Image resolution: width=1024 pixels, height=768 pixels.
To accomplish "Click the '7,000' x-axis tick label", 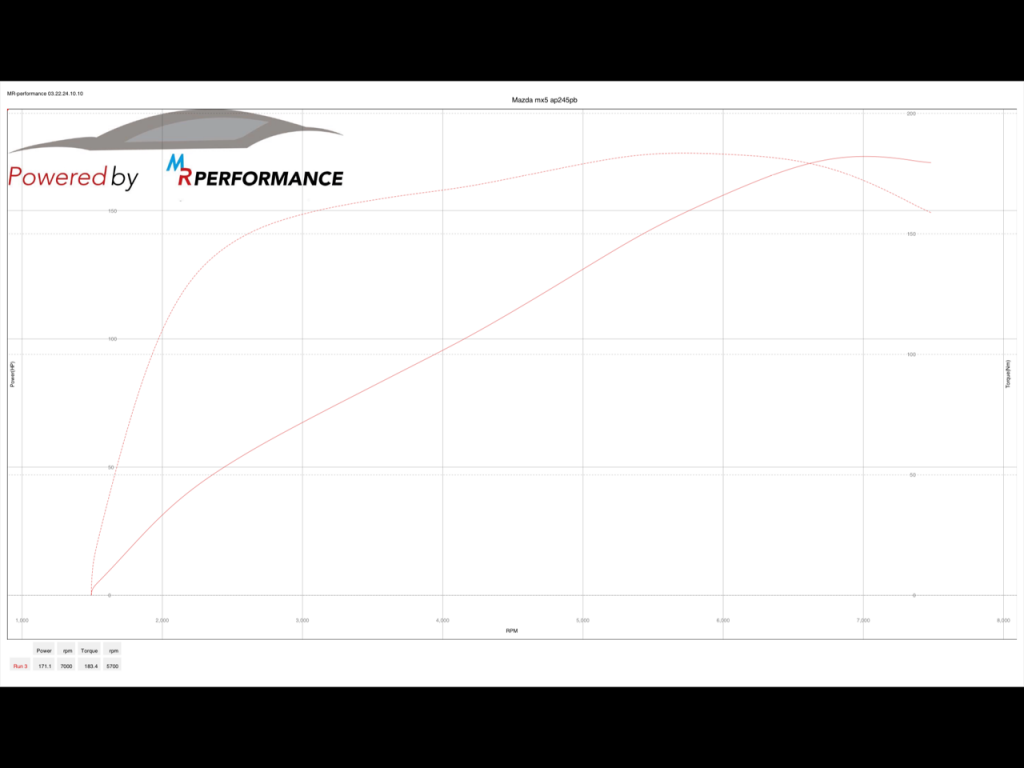I will (863, 620).
